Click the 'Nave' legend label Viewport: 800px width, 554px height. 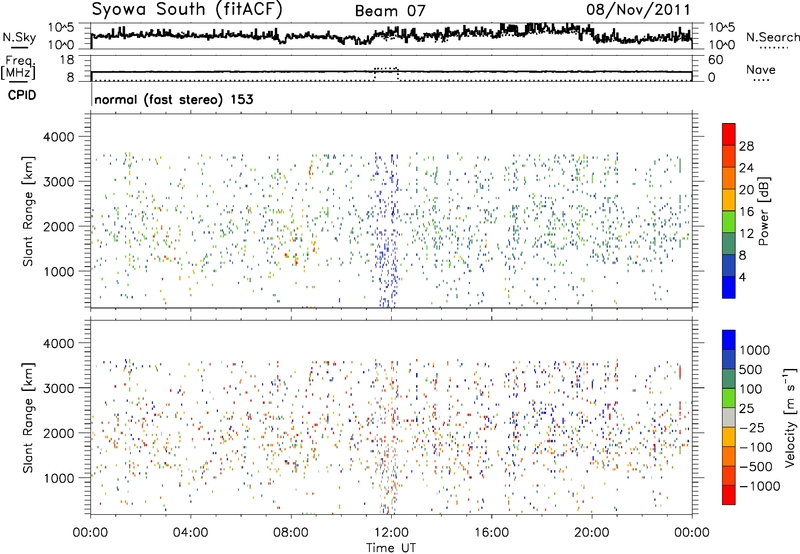click(x=761, y=69)
